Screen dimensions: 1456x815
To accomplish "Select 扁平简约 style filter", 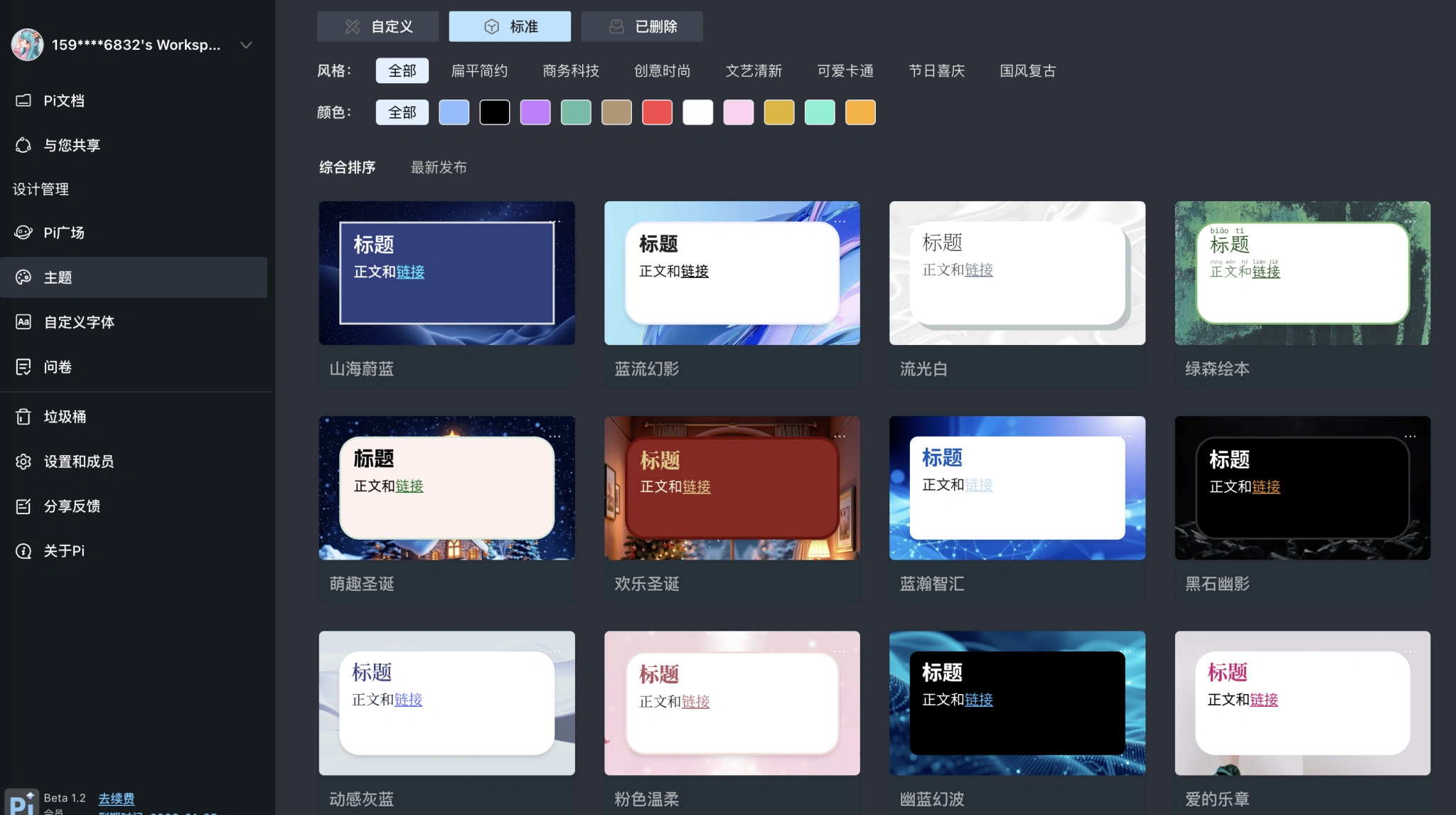I will point(479,71).
